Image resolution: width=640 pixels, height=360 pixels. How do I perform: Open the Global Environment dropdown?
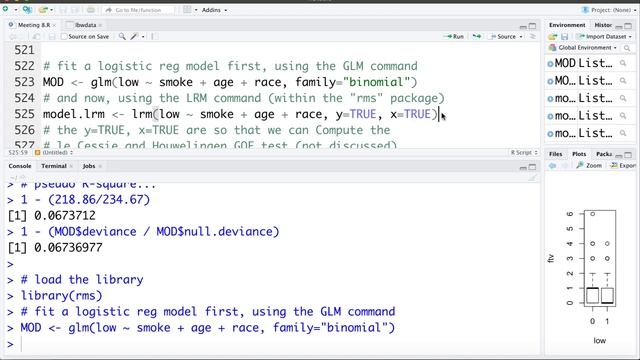pos(582,48)
